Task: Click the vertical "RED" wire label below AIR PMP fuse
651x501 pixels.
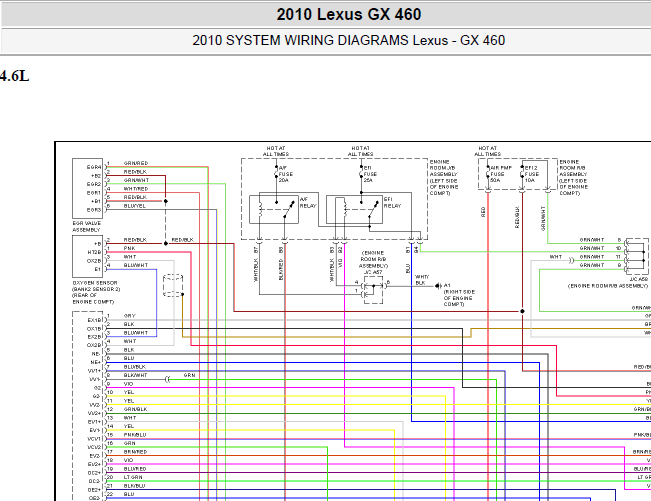Action: tap(483, 212)
